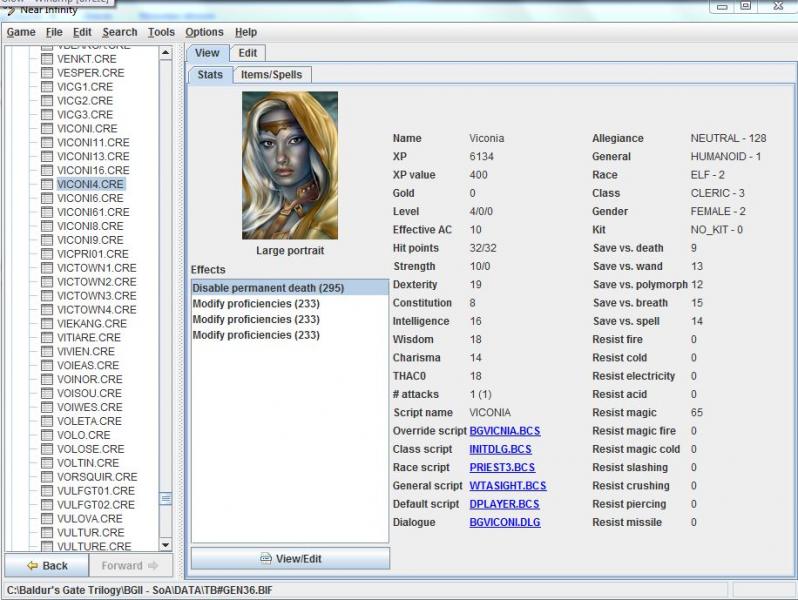This screenshot has width=798, height=600.
Task: Select VIVIEN.CRE in the file tree
Action: [x=86, y=352]
